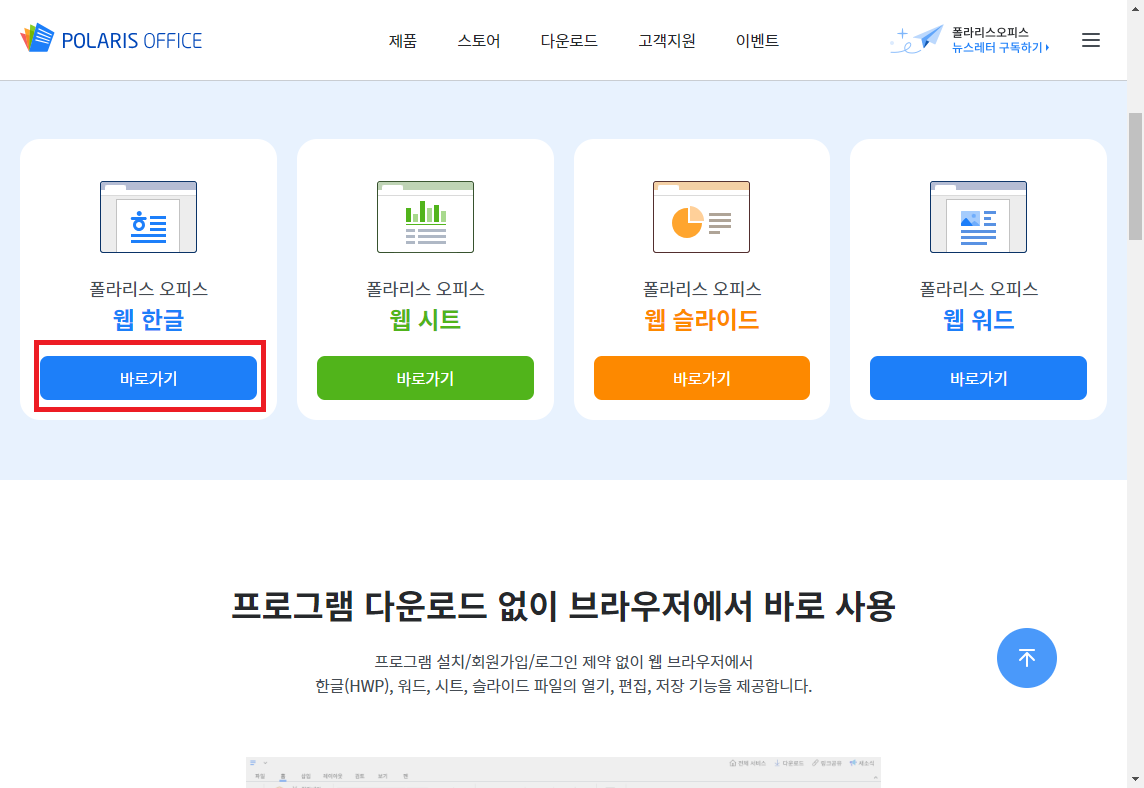The height and width of the screenshot is (788, 1144).
Task: Click the orange 바로가기 button for 웹 슬라이드
Action: pos(701,378)
